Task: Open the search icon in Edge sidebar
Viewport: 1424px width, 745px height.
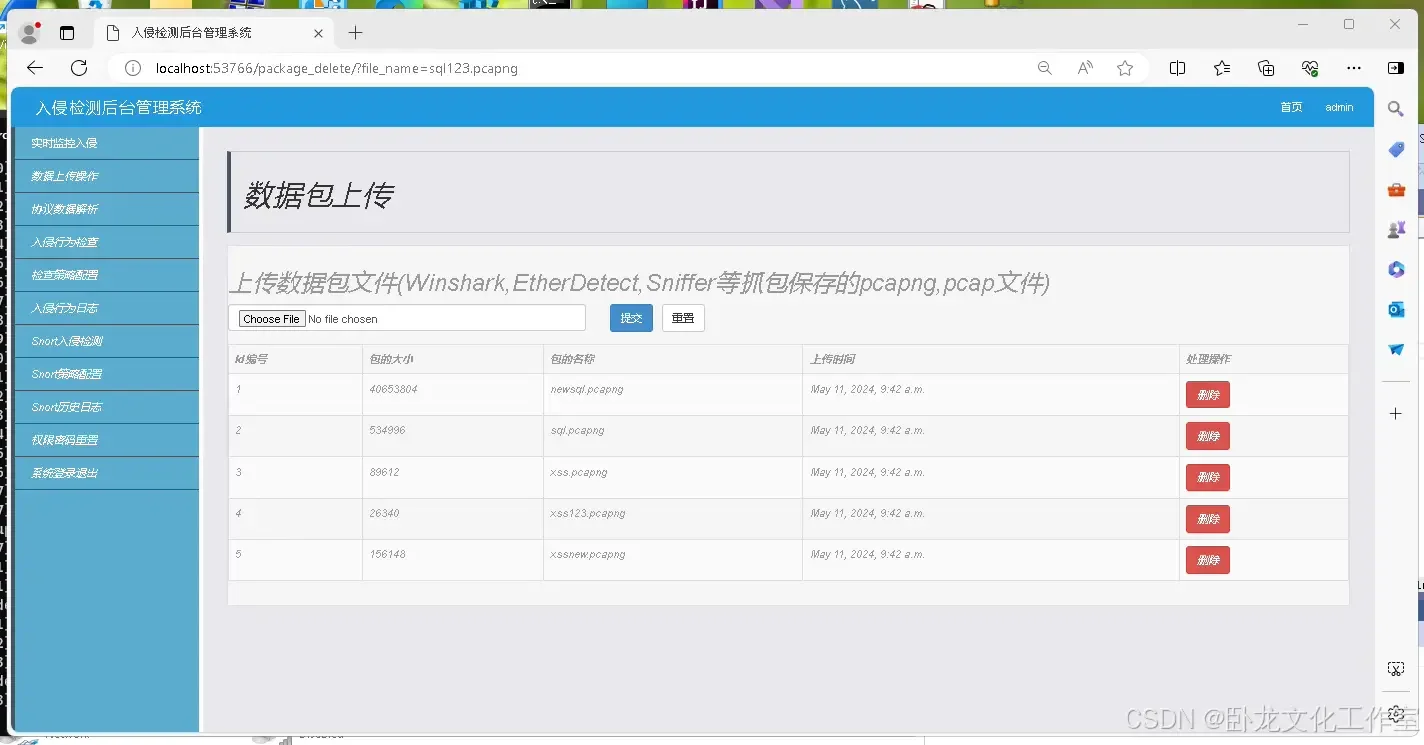Action: [1395, 109]
